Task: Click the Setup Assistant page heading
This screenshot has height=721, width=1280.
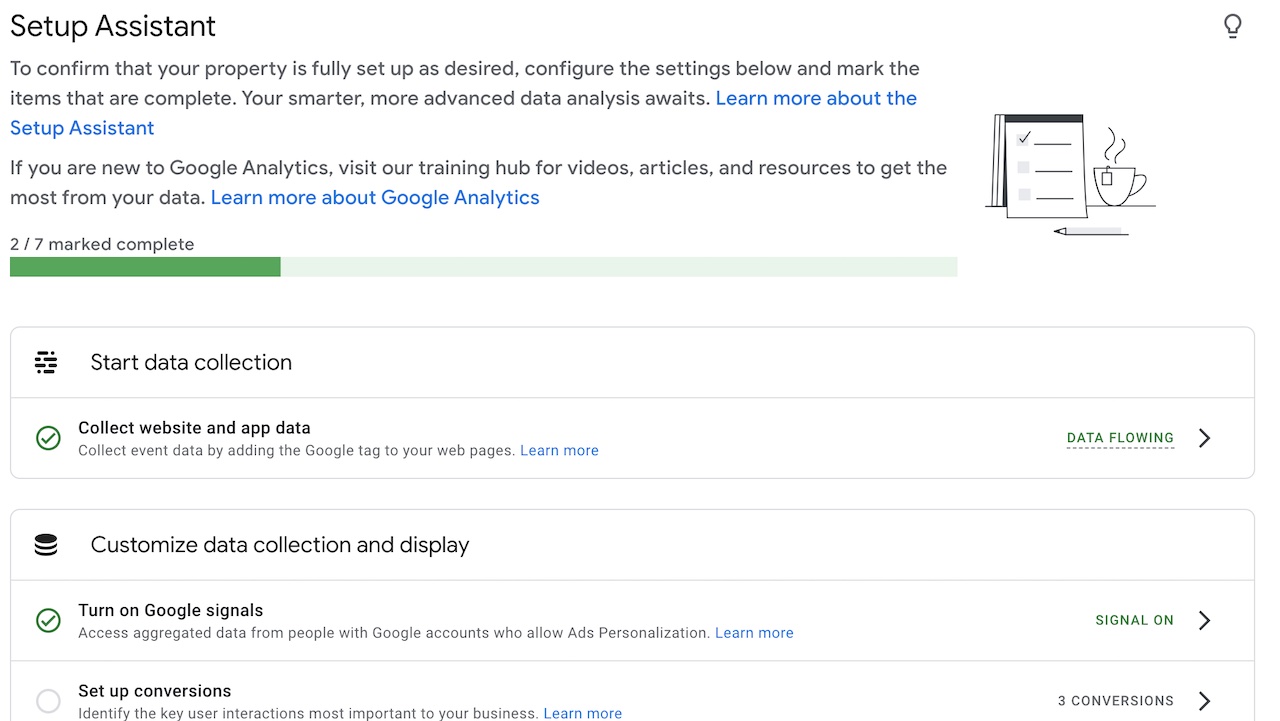Action: pos(113,26)
